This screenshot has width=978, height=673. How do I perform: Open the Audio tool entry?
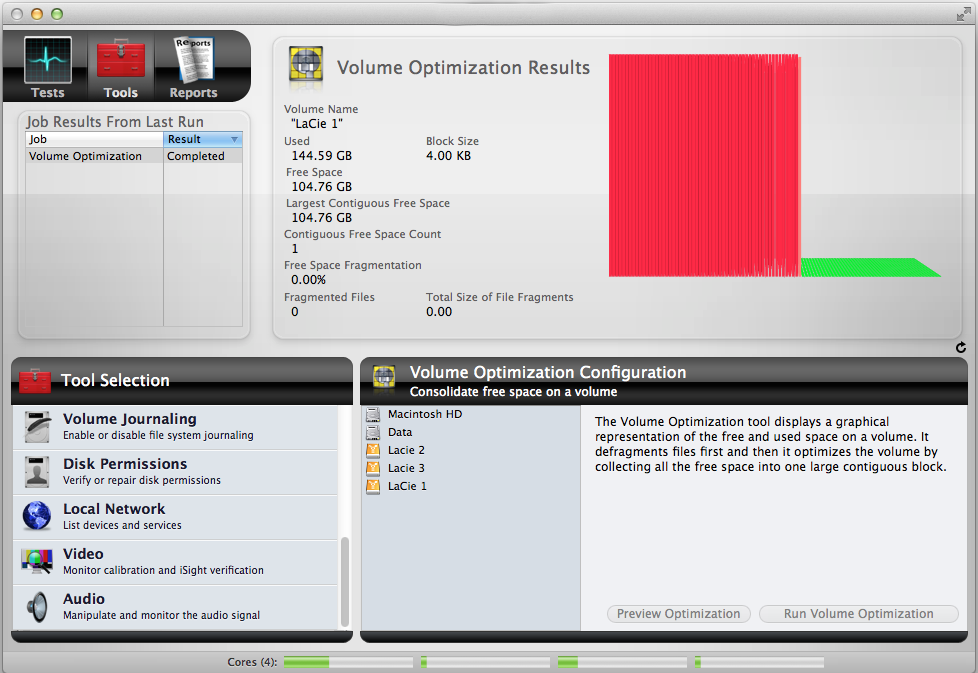coord(175,607)
